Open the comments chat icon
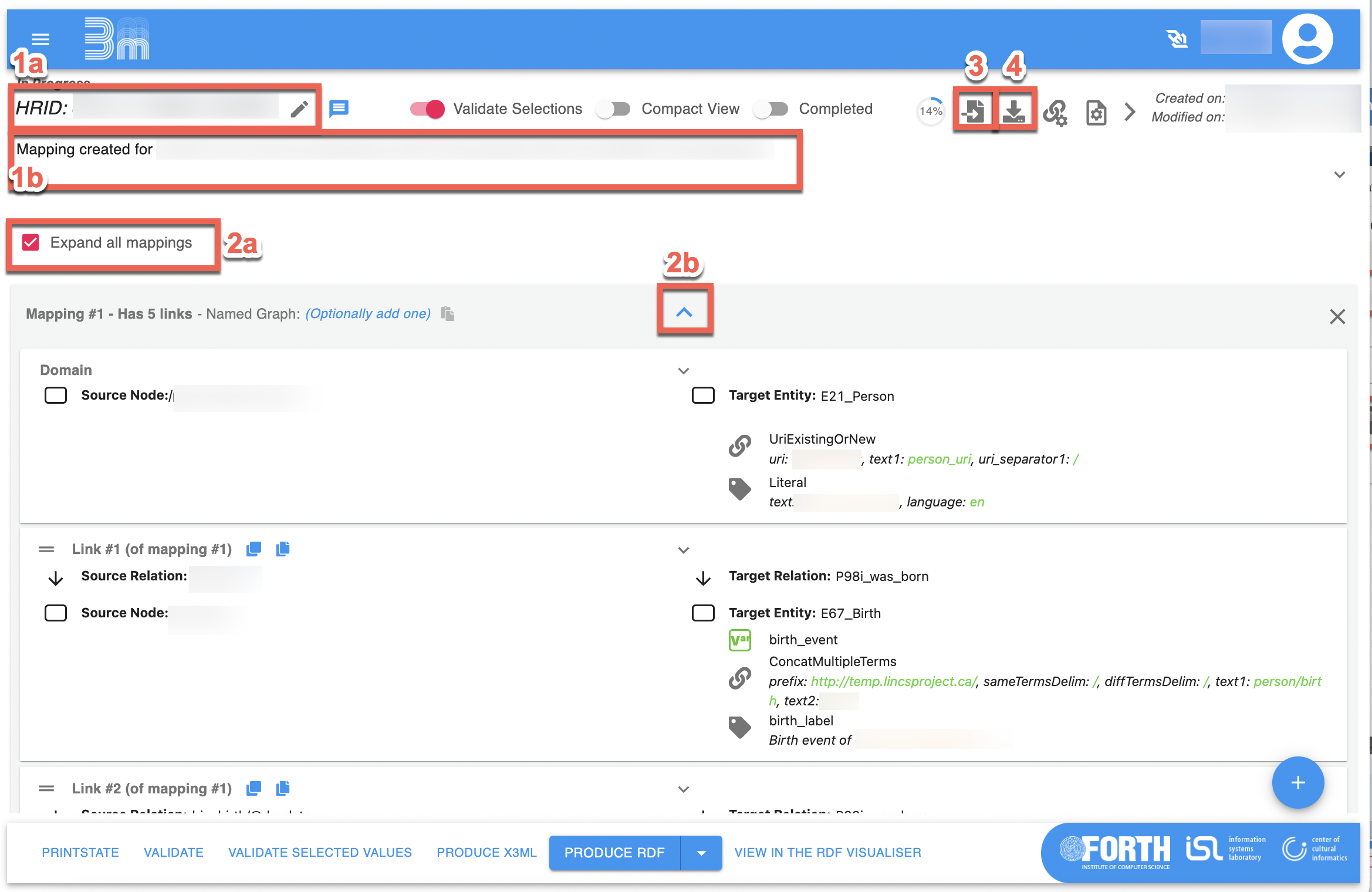This screenshot has height=892, width=1372. [339, 109]
